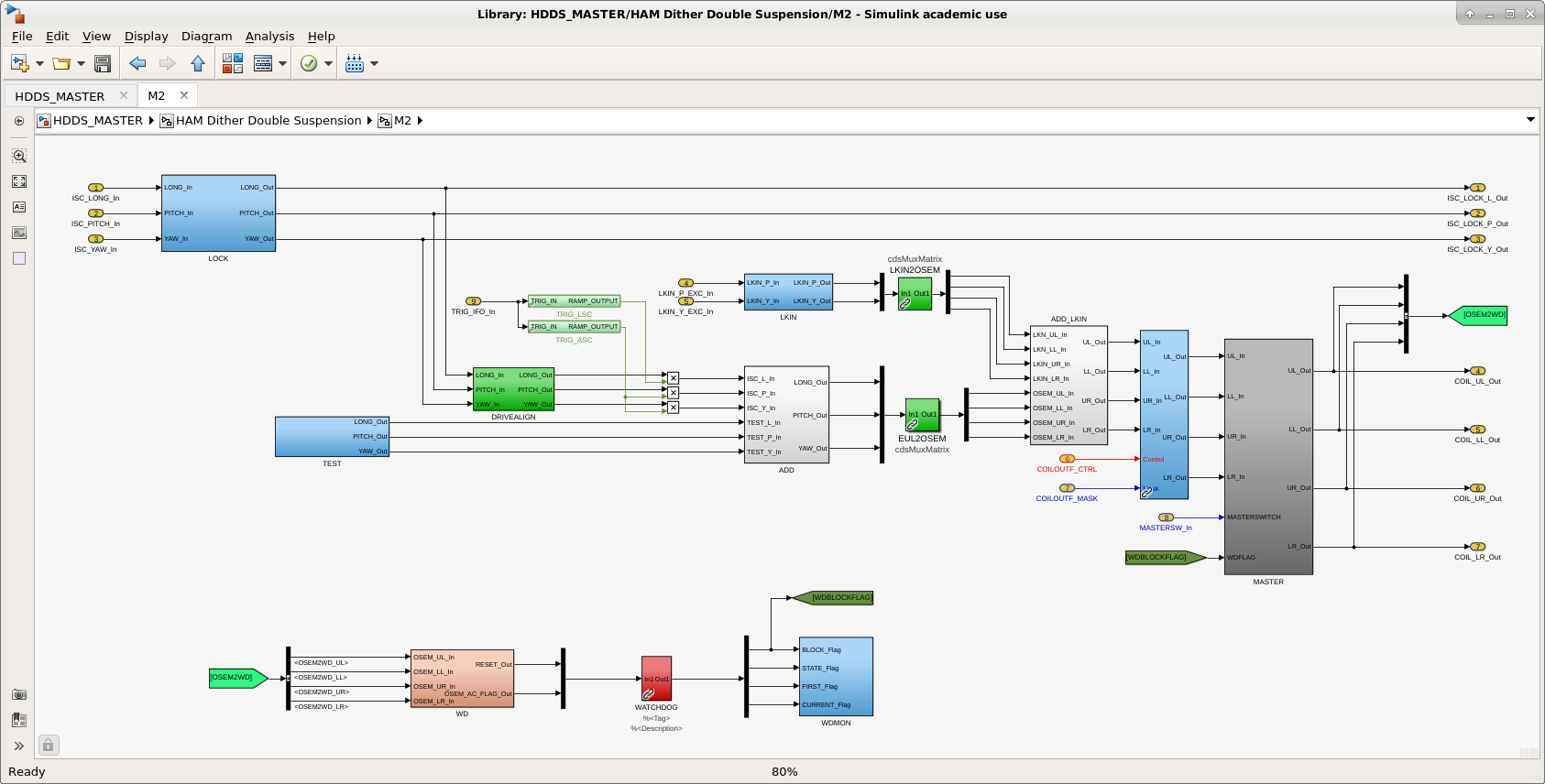
Task: Expand the Model Explorer dropdown arrow
Action: (282, 64)
